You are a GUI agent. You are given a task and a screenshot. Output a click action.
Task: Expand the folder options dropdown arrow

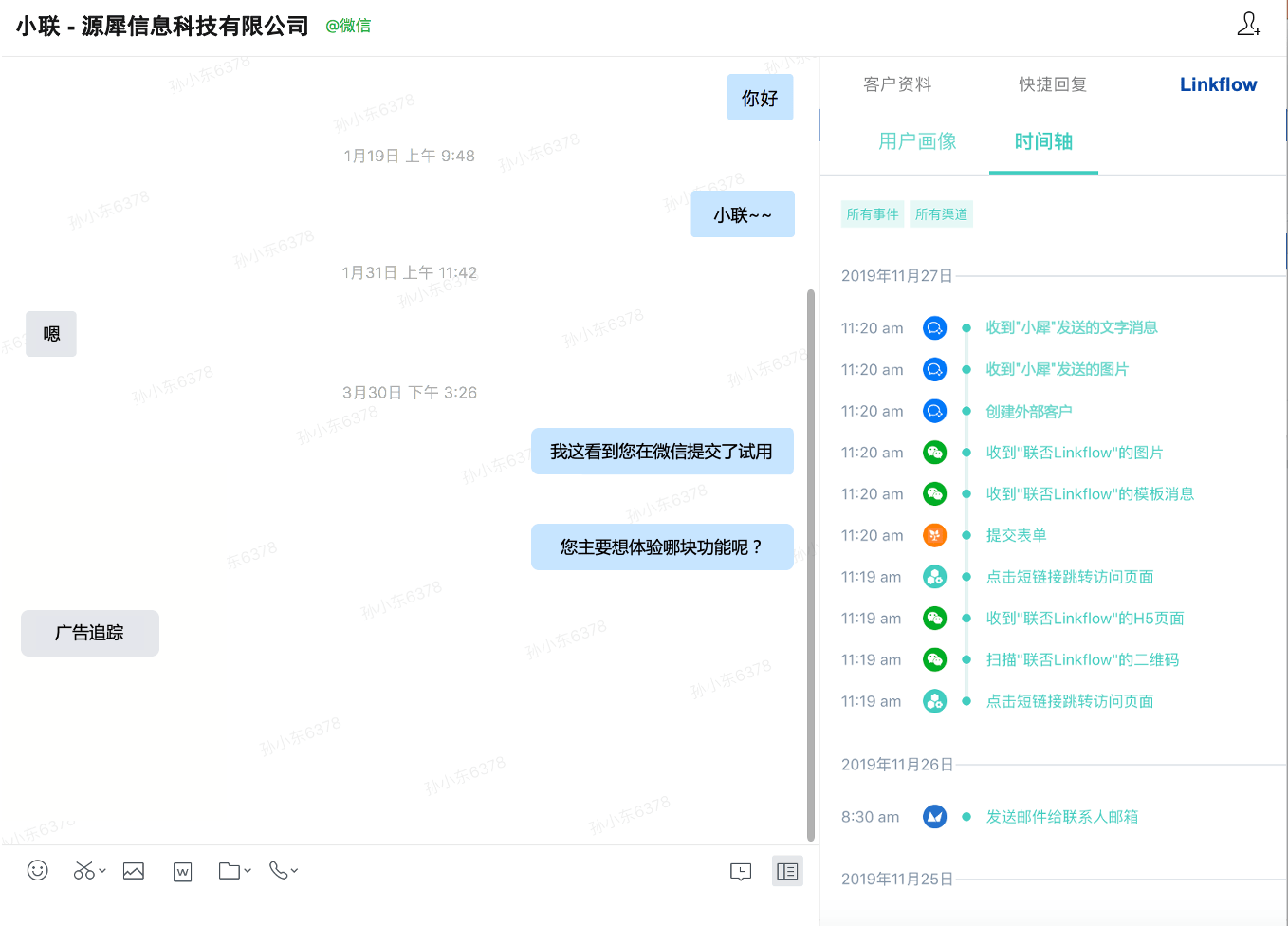pyautogui.click(x=248, y=871)
